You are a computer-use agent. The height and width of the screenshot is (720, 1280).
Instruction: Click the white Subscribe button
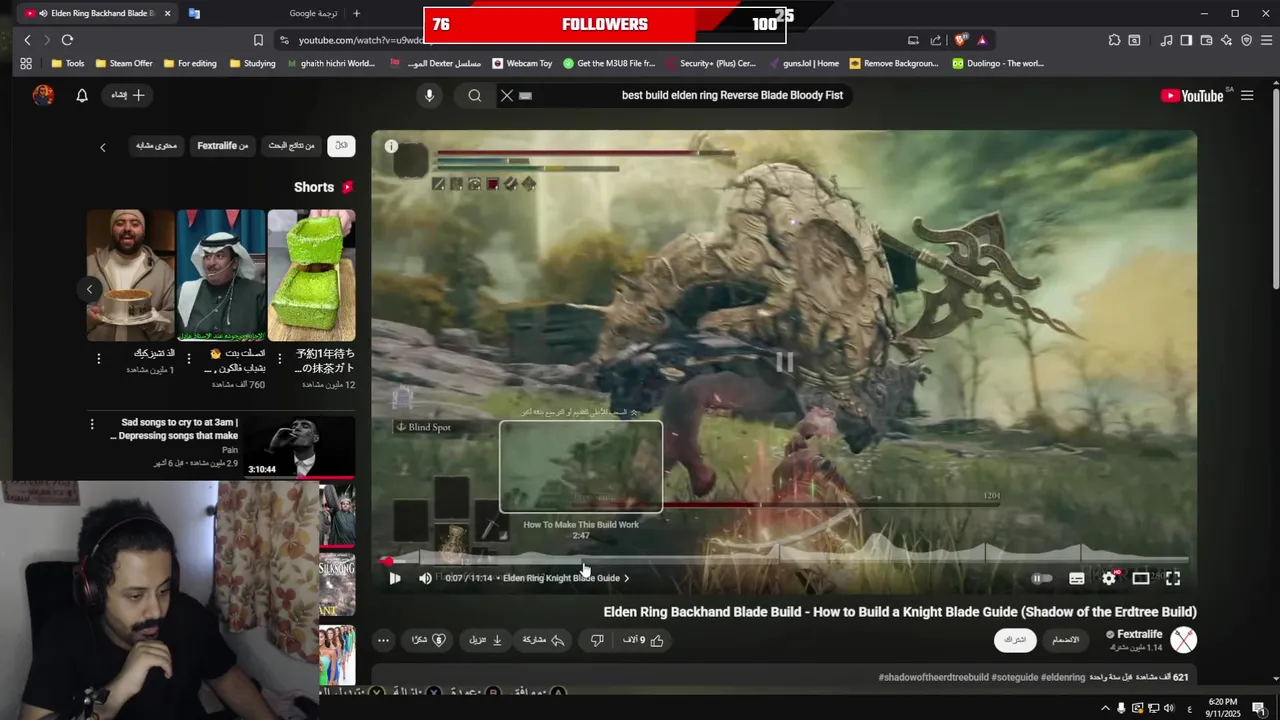point(1015,640)
